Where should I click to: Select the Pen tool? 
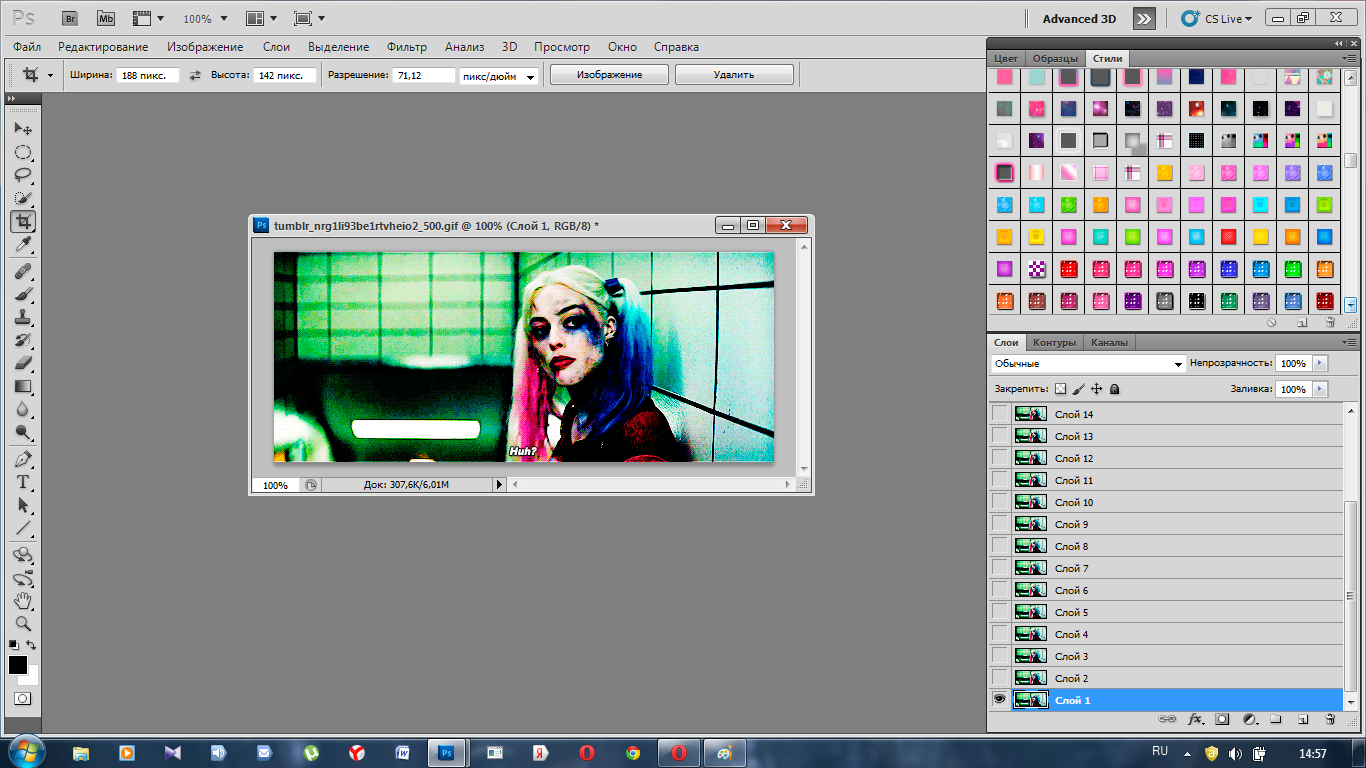(x=23, y=460)
